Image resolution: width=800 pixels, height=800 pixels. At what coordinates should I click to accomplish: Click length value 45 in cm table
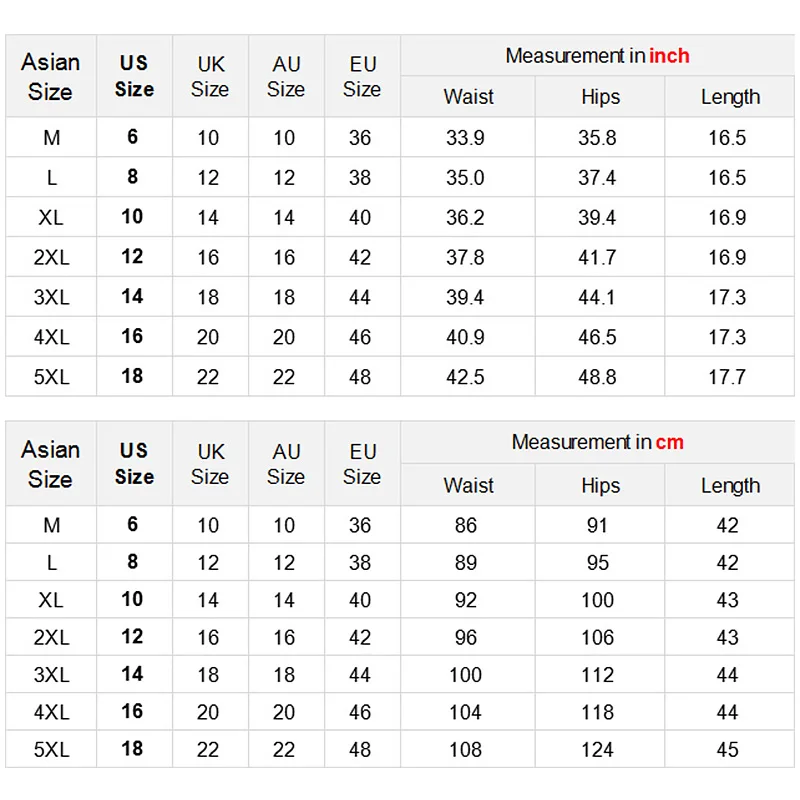click(x=727, y=749)
